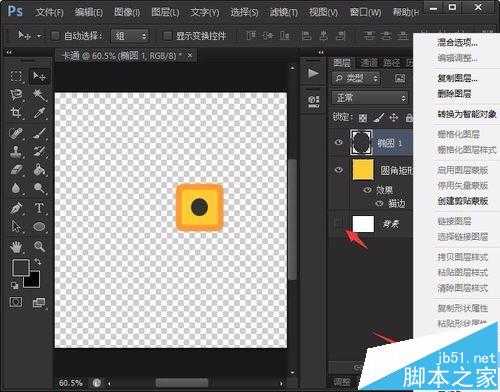This screenshot has width=500, height=392.
Task: Select the Magic Wand tool
Action: (x=39, y=95)
